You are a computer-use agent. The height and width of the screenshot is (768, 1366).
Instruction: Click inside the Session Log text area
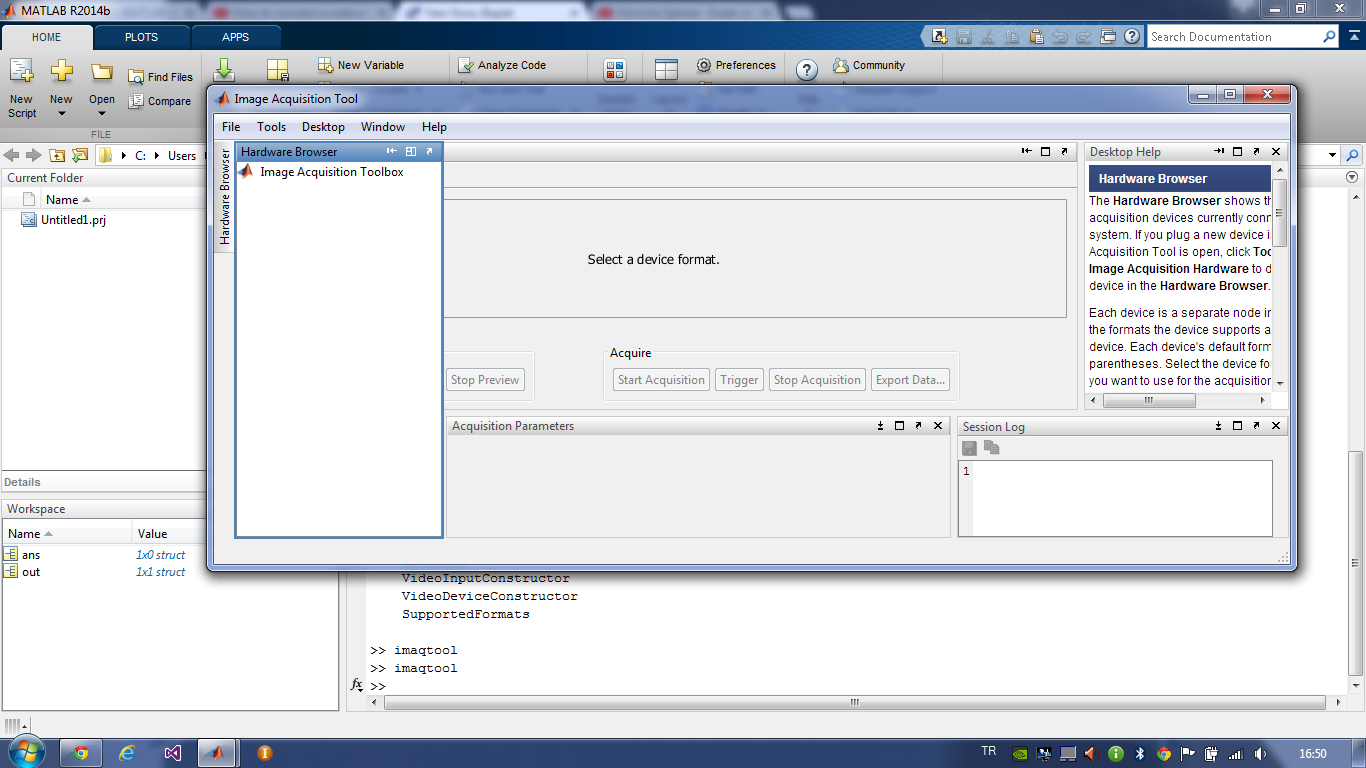click(1122, 498)
